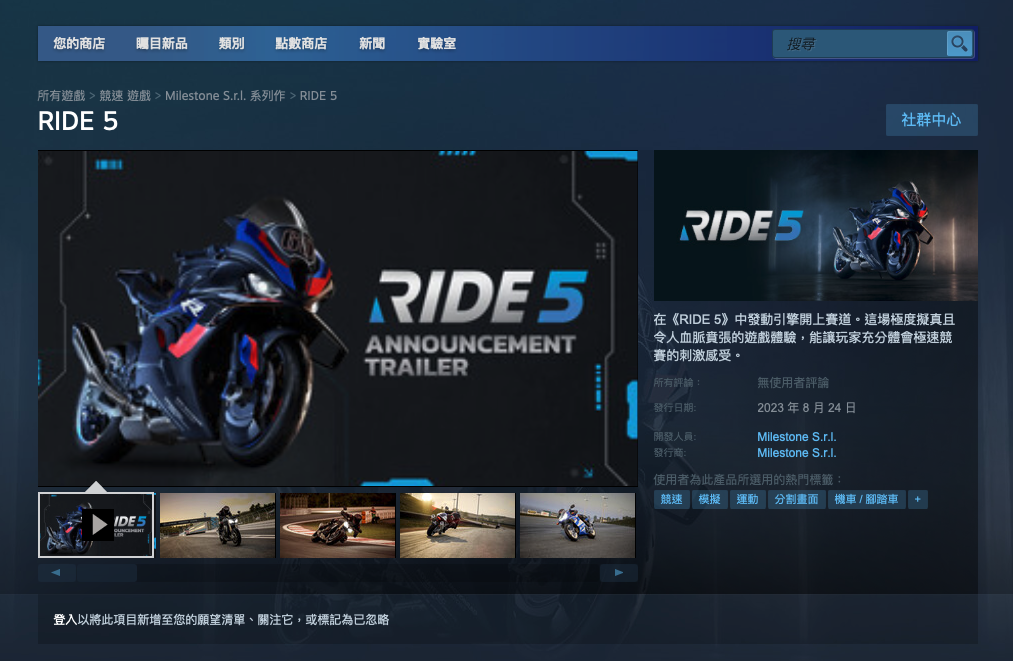Click the 競速 tag

(672, 499)
